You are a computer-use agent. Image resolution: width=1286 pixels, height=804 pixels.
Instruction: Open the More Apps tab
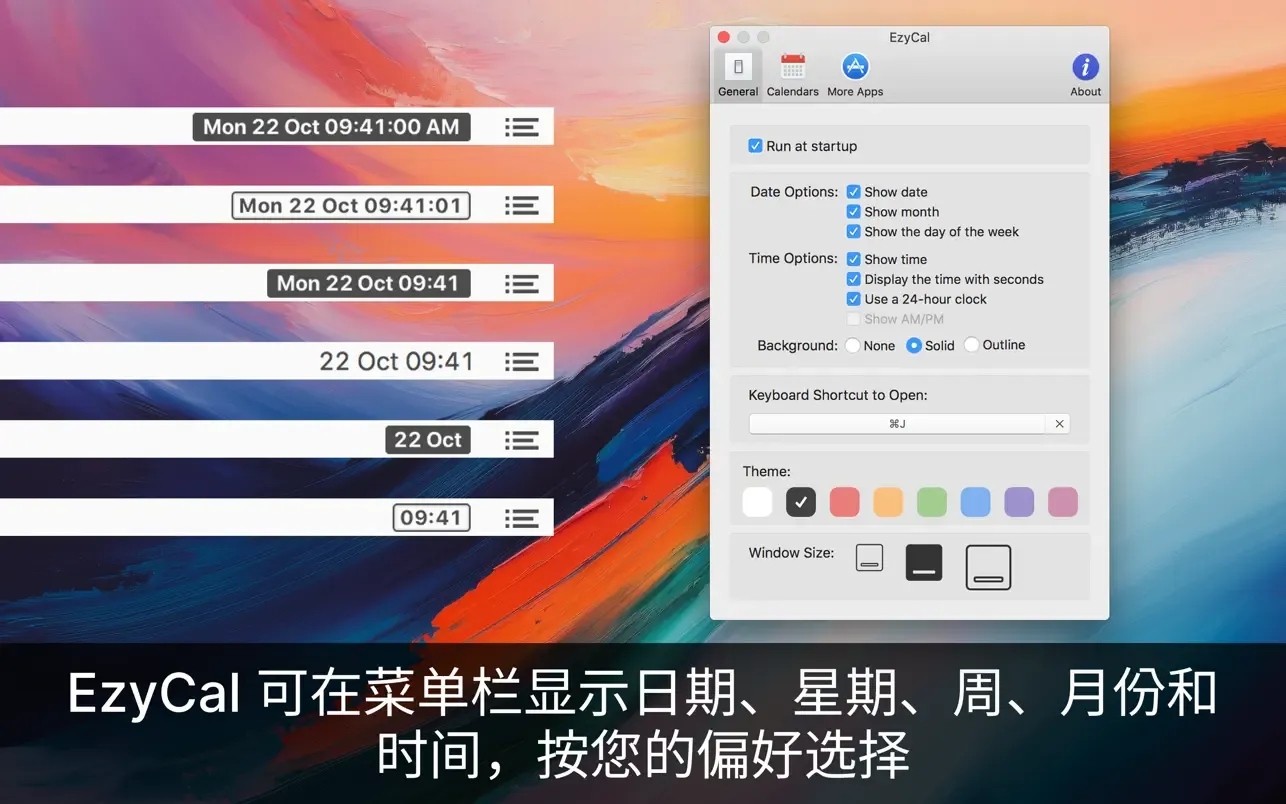pyautogui.click(x=855, y=75)
